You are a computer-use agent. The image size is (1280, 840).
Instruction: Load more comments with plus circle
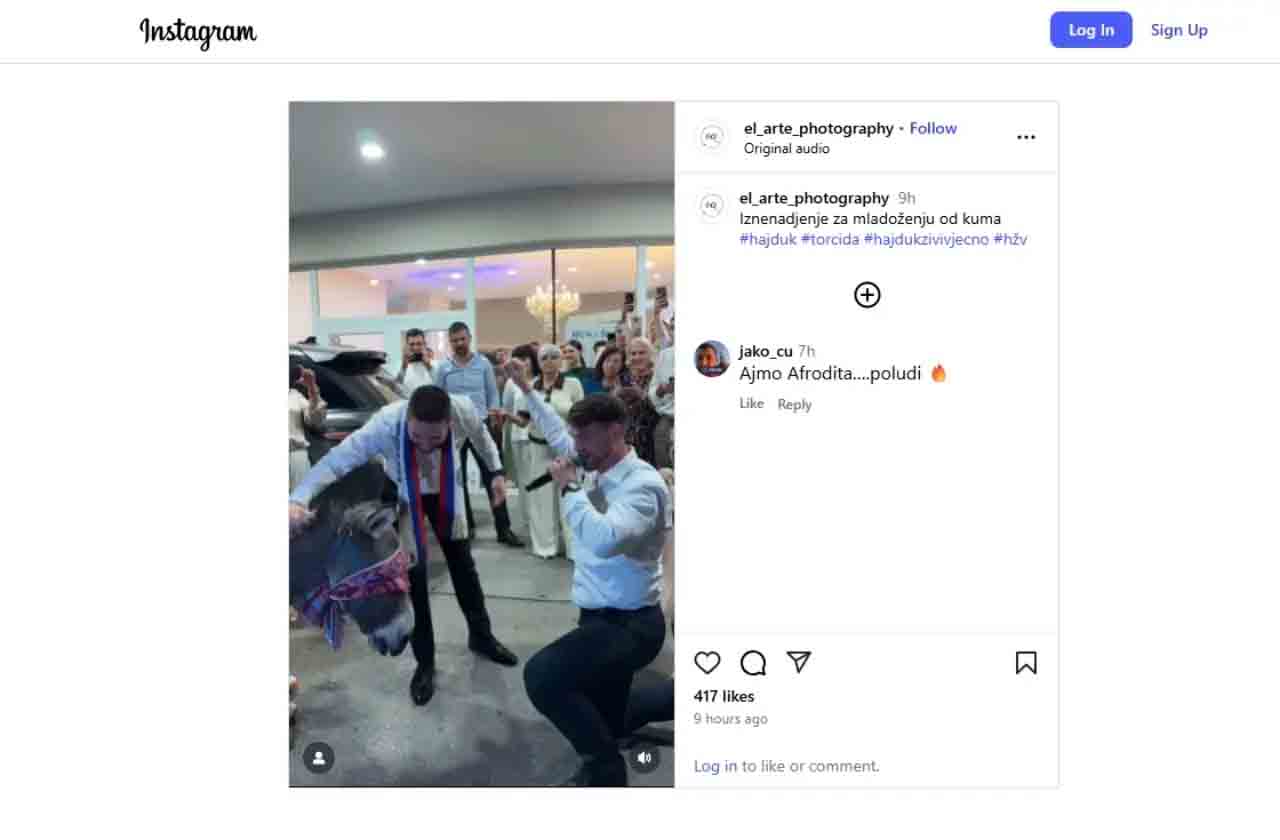point(867,294)
